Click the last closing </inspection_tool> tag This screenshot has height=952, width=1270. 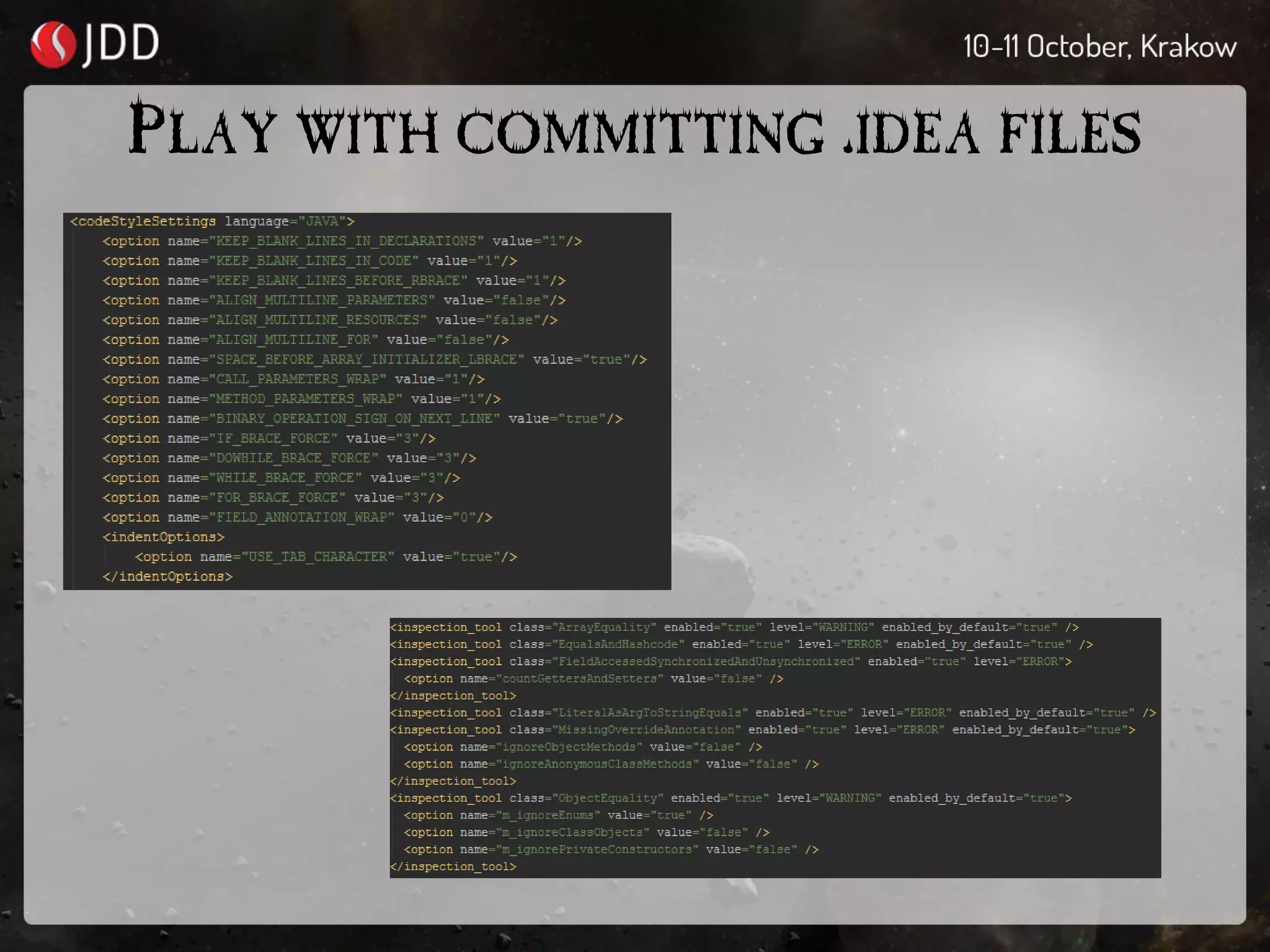[453, 866]
